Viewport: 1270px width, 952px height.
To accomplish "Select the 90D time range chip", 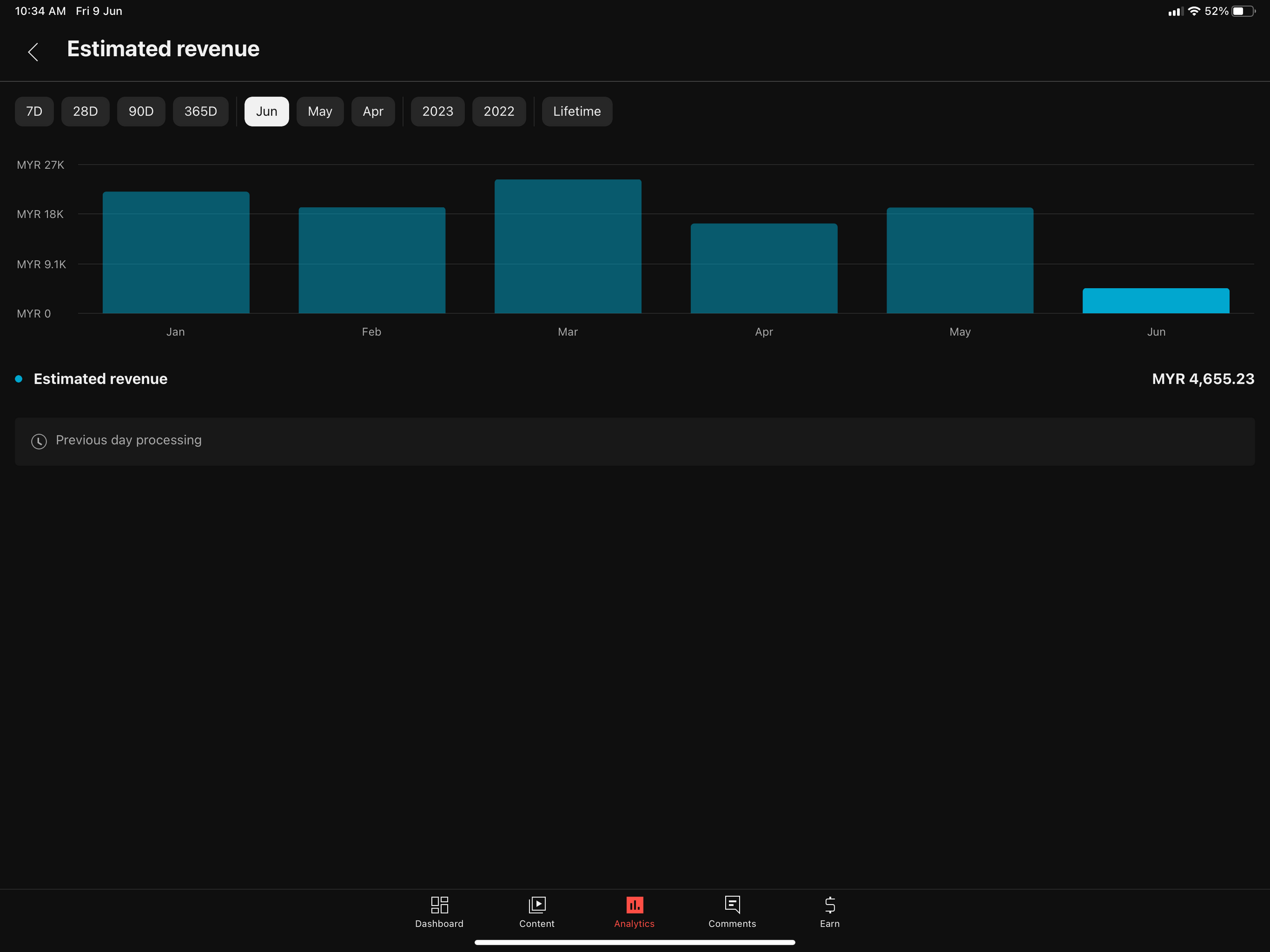I will point(141,112).
